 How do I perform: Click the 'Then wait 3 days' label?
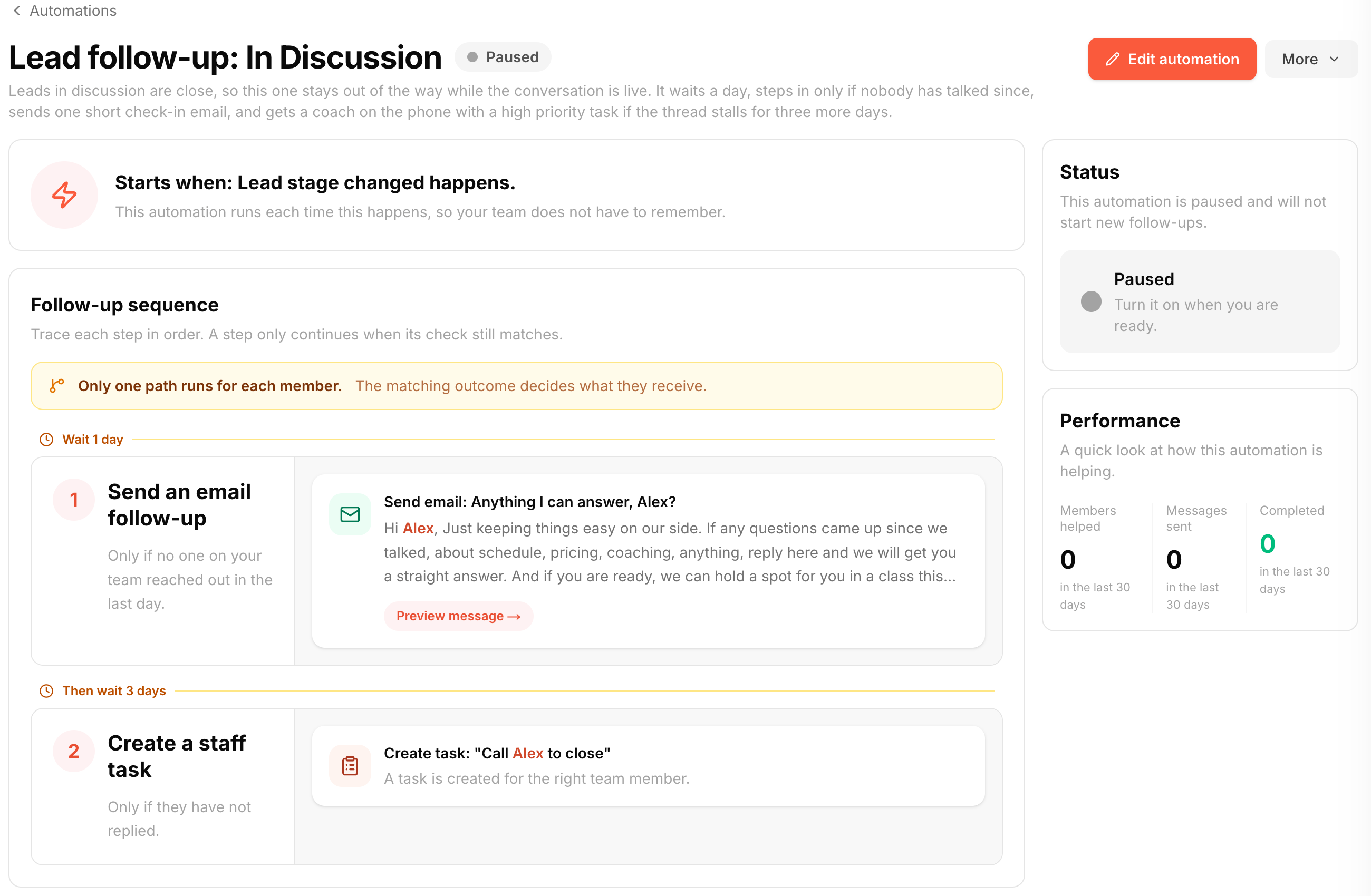(x=114, y=690)
